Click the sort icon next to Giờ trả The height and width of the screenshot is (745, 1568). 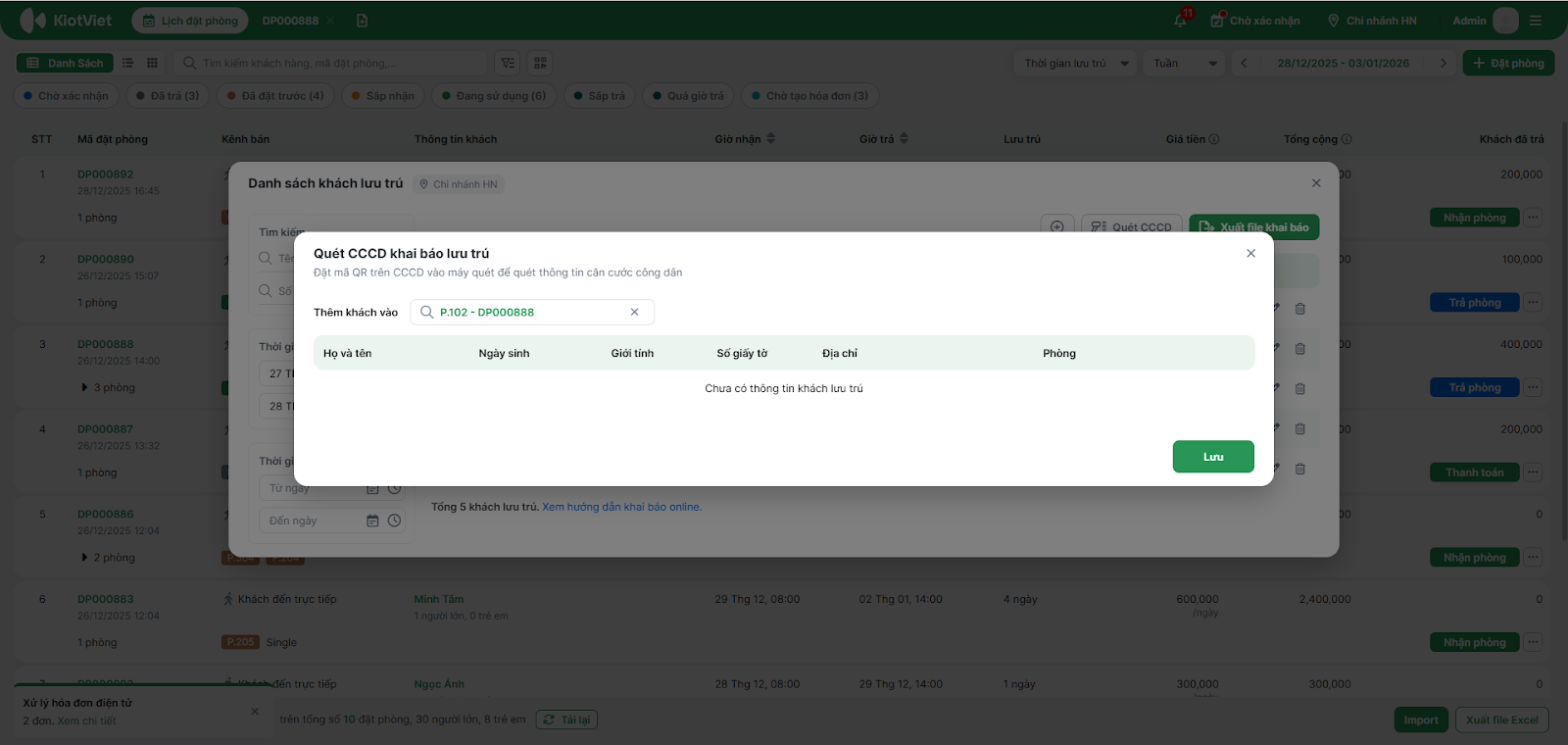coord(904,138)
